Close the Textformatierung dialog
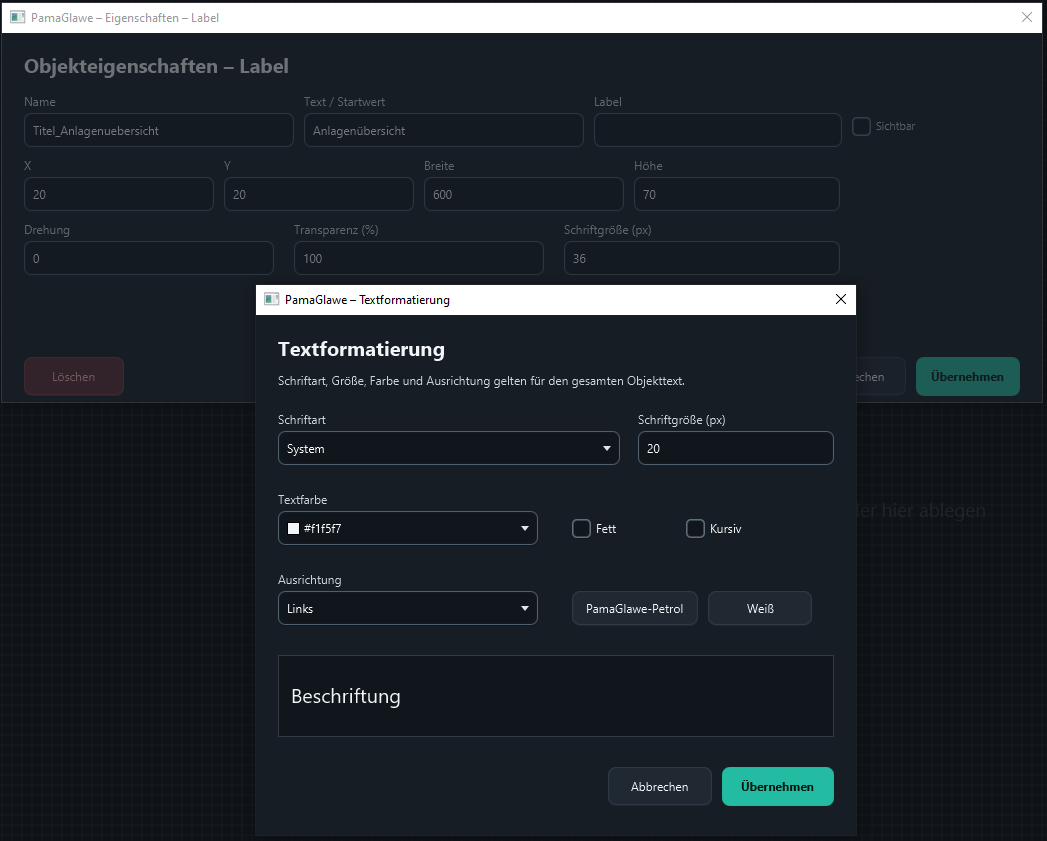The width and height of the screenshot is (1047, 841). pos(841,299)
